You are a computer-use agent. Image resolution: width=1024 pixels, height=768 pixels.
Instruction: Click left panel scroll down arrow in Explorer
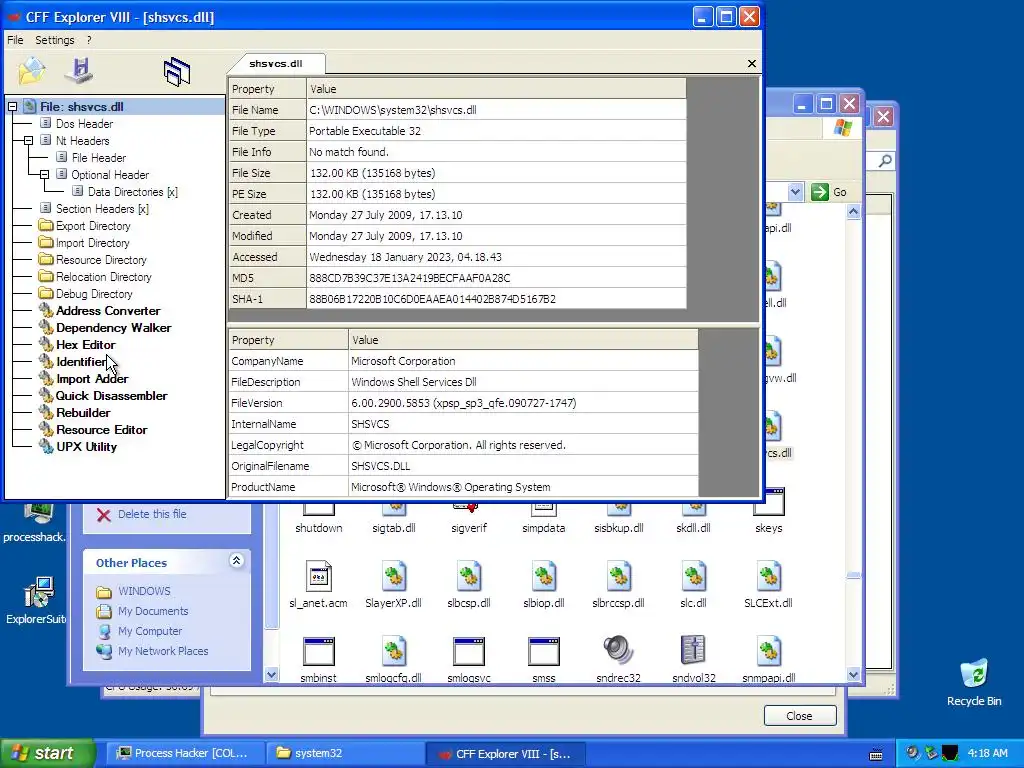[272, 675]
